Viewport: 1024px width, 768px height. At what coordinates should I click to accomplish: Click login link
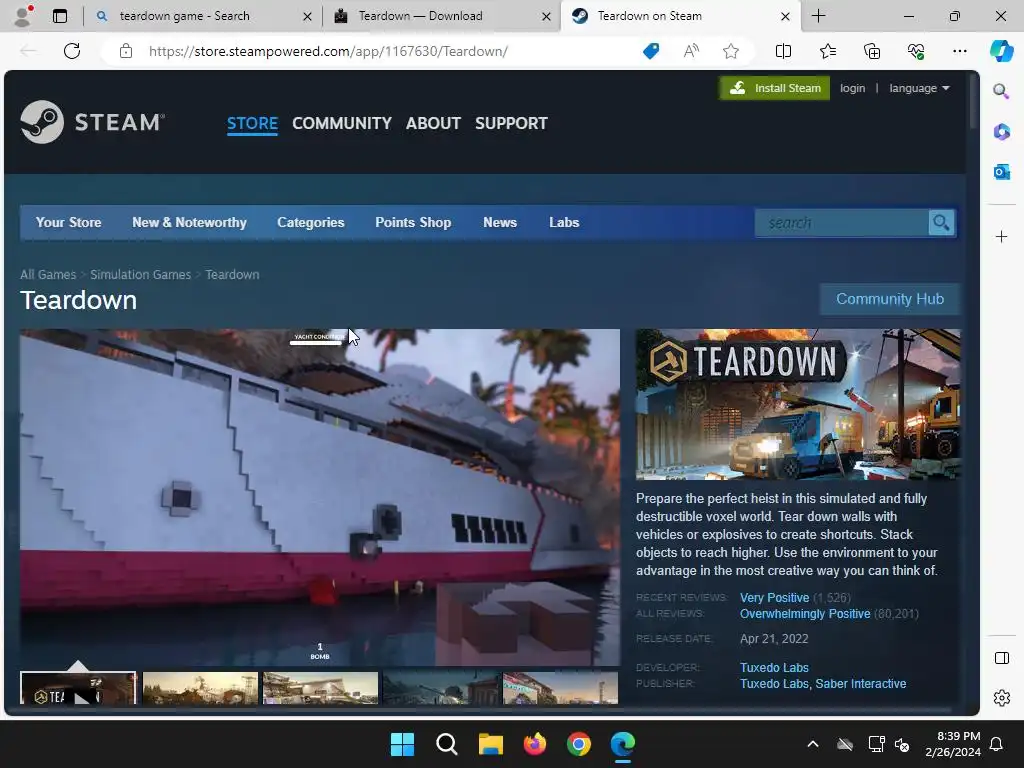(x=852, y=88)
